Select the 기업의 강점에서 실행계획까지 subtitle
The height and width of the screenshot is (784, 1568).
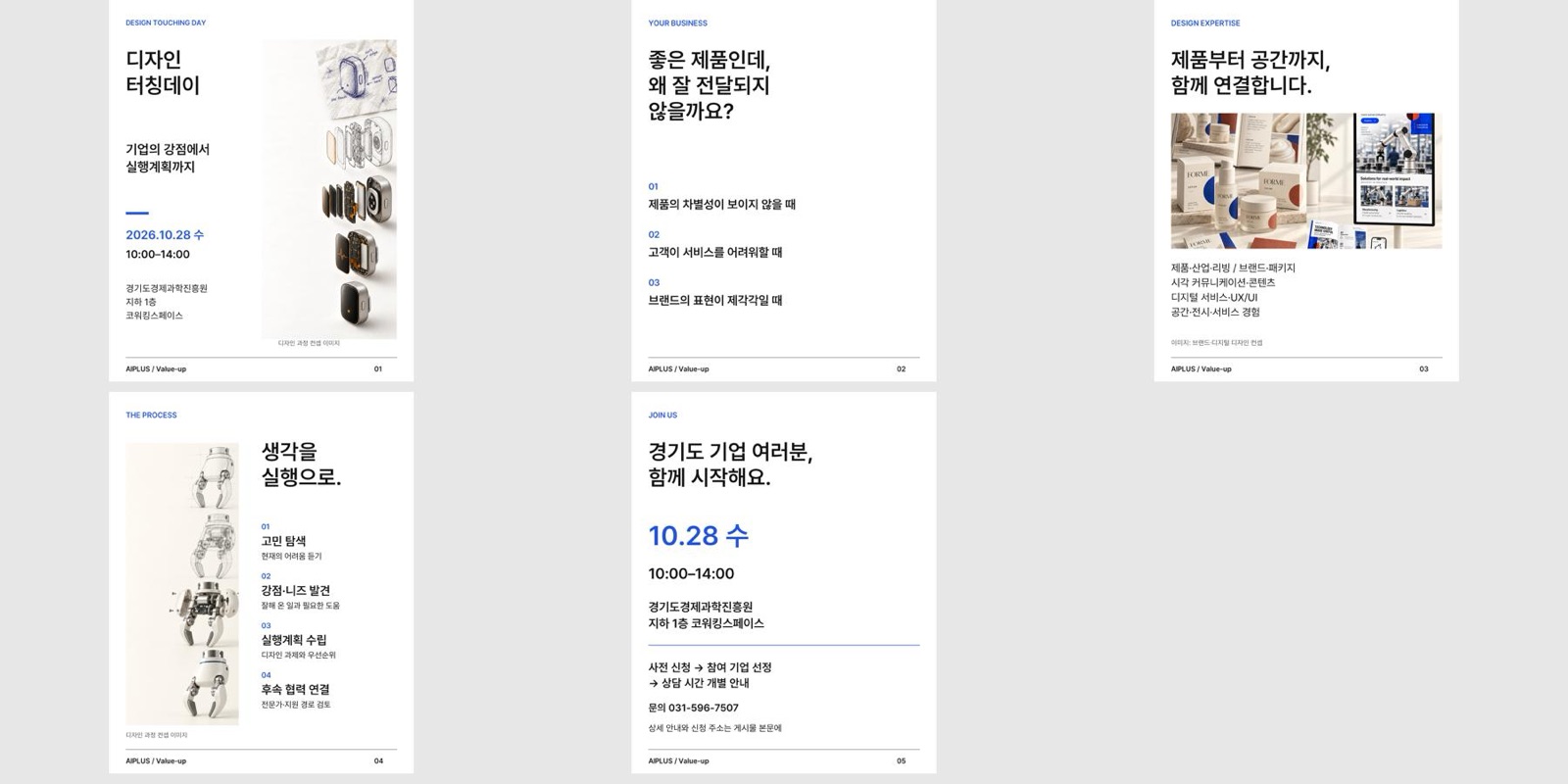(x=168, y=158)
